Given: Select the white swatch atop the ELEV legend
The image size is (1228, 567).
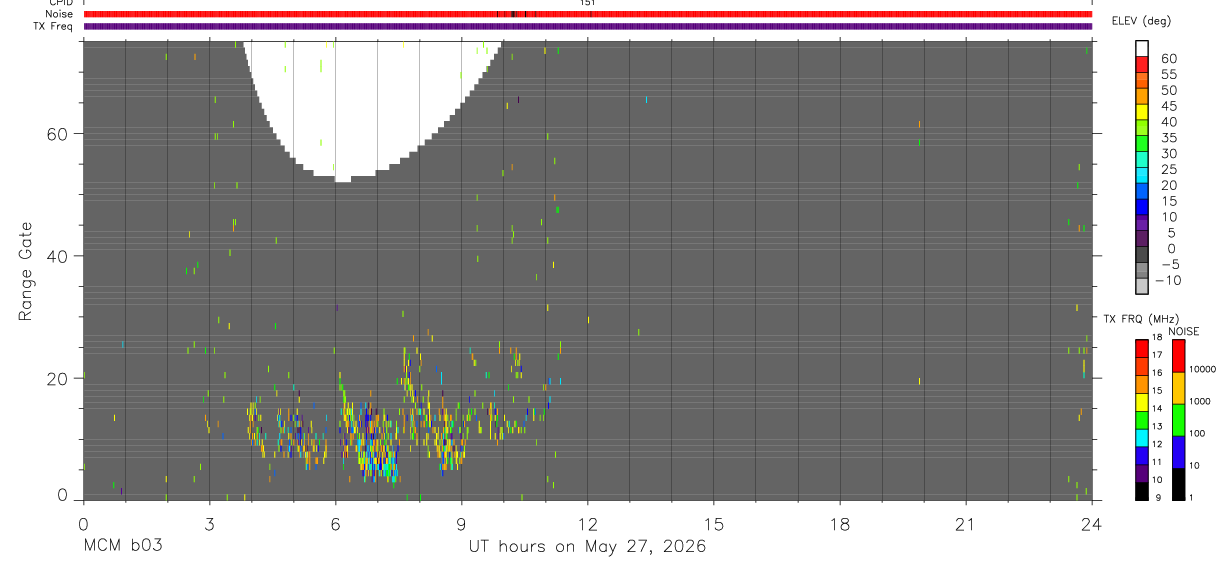Looking at the screenshot, I should tap(1142, 48).
